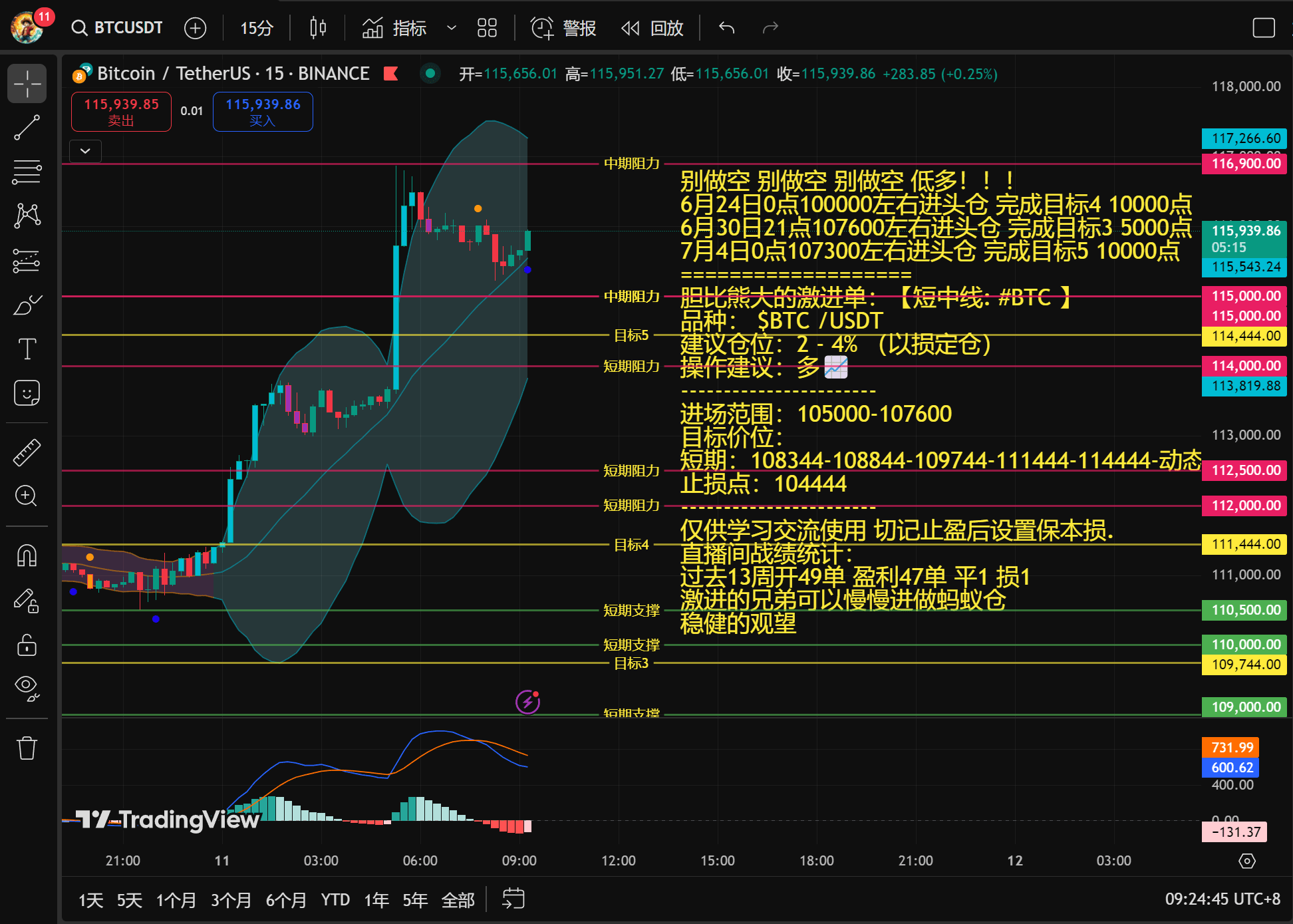Open the BTCUSDT symbol search
The width and height of the screenshot is (1293, 924).
pyautogui.click(x=118, y=28)
